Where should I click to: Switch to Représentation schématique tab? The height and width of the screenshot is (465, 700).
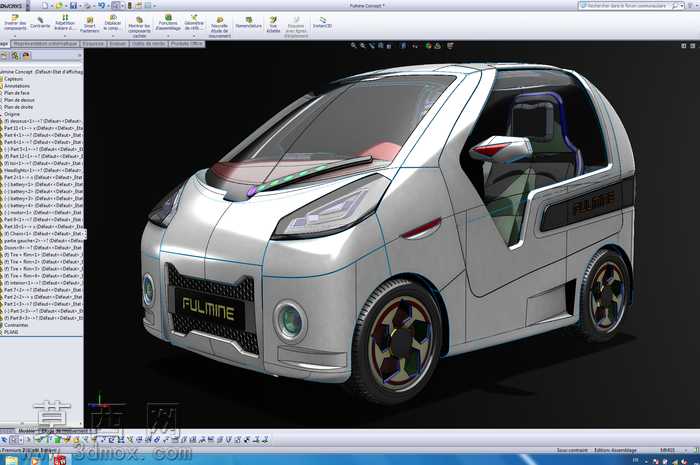pos(45,44)
